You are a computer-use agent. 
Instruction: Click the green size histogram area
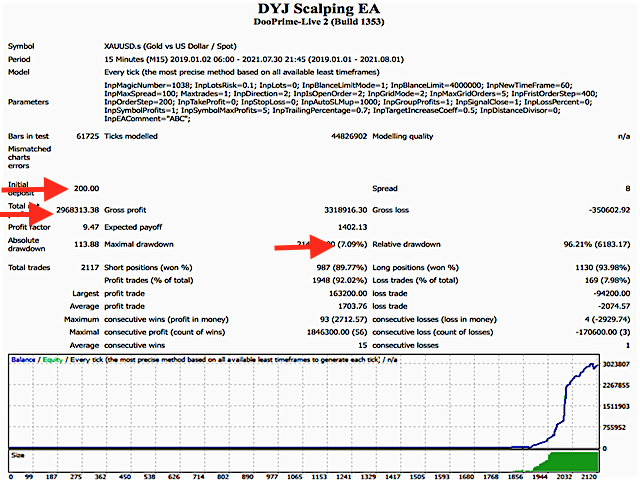point(573,462)
